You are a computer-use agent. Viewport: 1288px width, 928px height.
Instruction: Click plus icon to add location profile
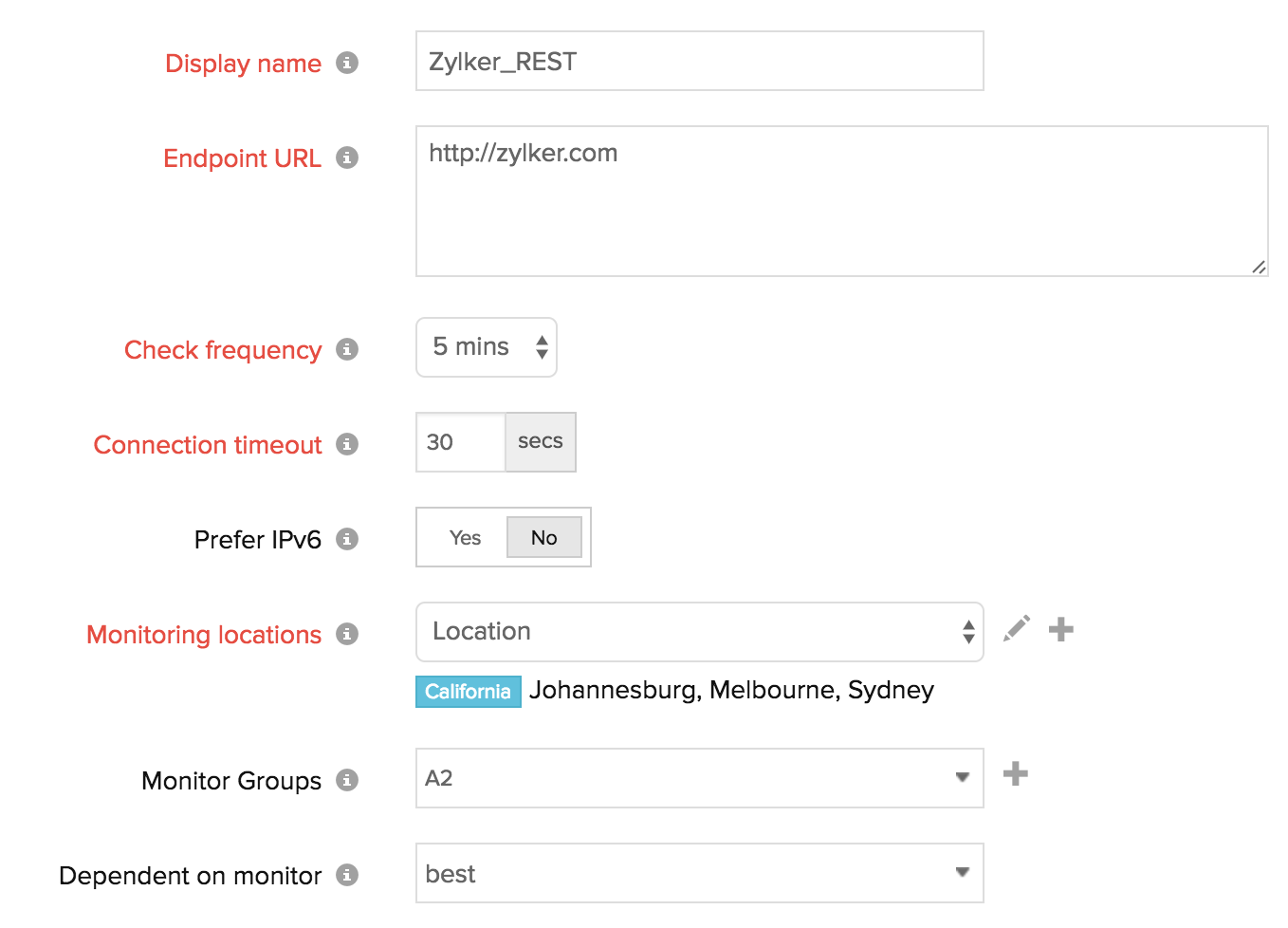point(1061,629)
